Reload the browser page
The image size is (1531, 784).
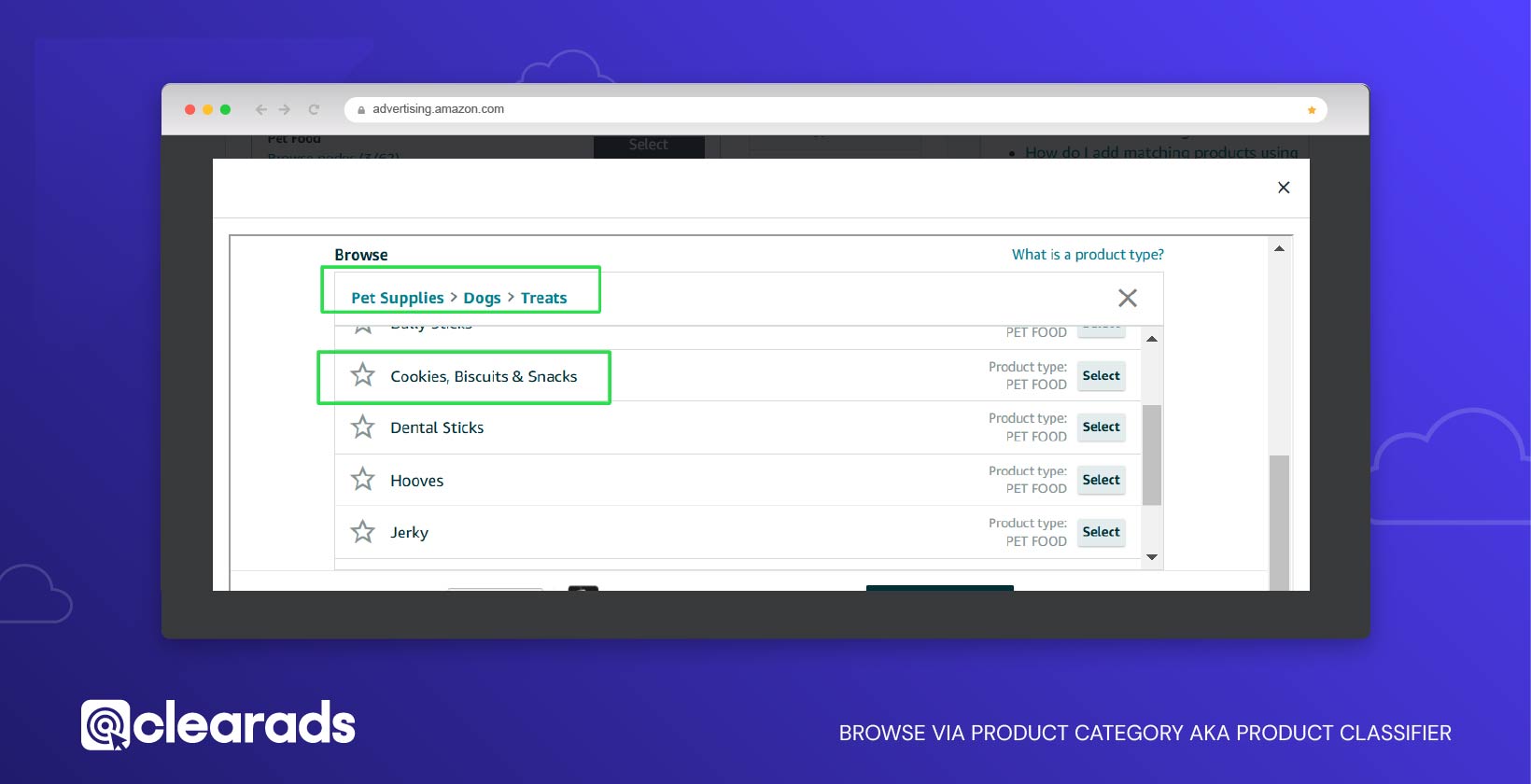click(314, 109)
